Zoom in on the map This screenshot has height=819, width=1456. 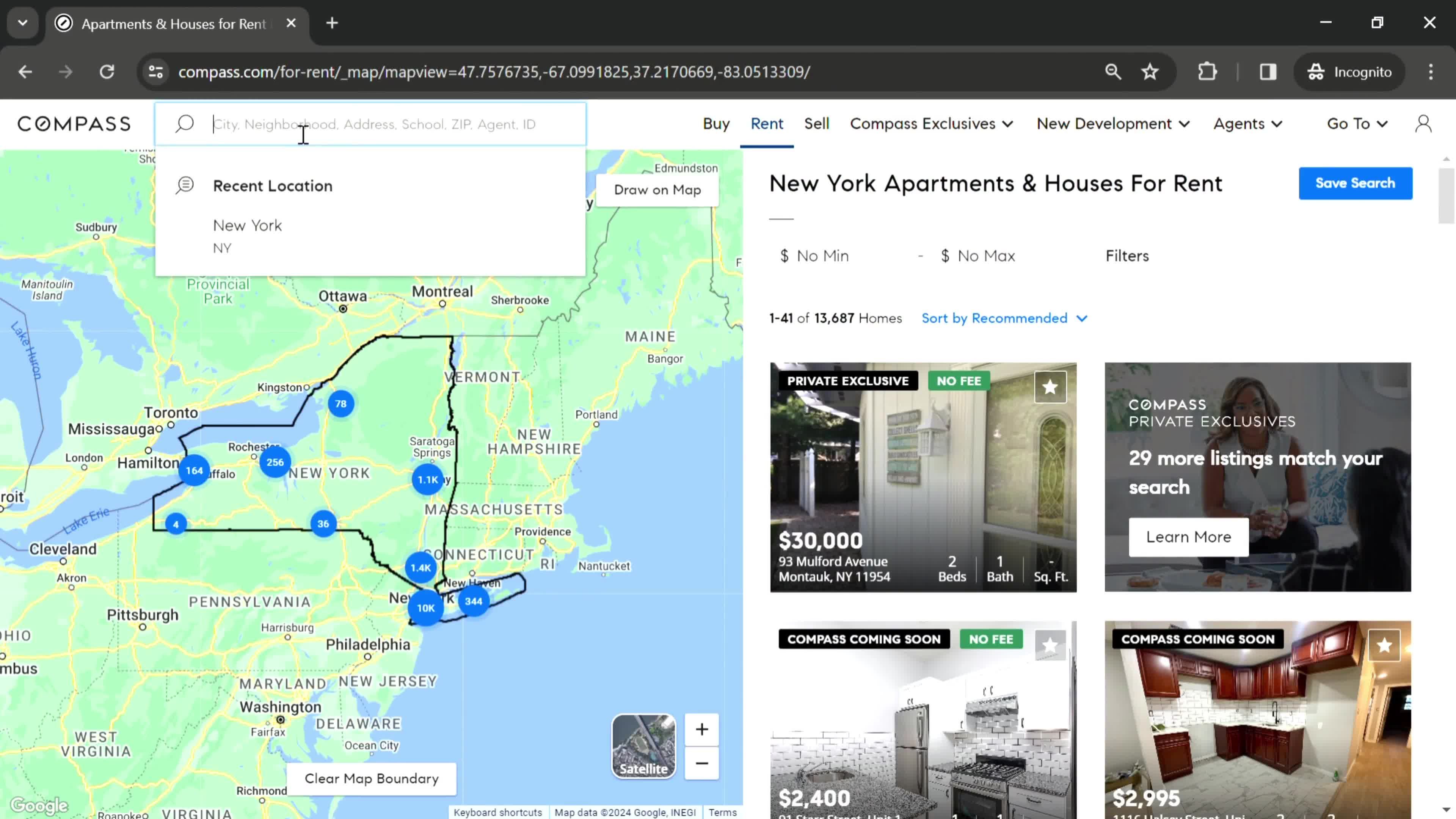click(701, 729)
